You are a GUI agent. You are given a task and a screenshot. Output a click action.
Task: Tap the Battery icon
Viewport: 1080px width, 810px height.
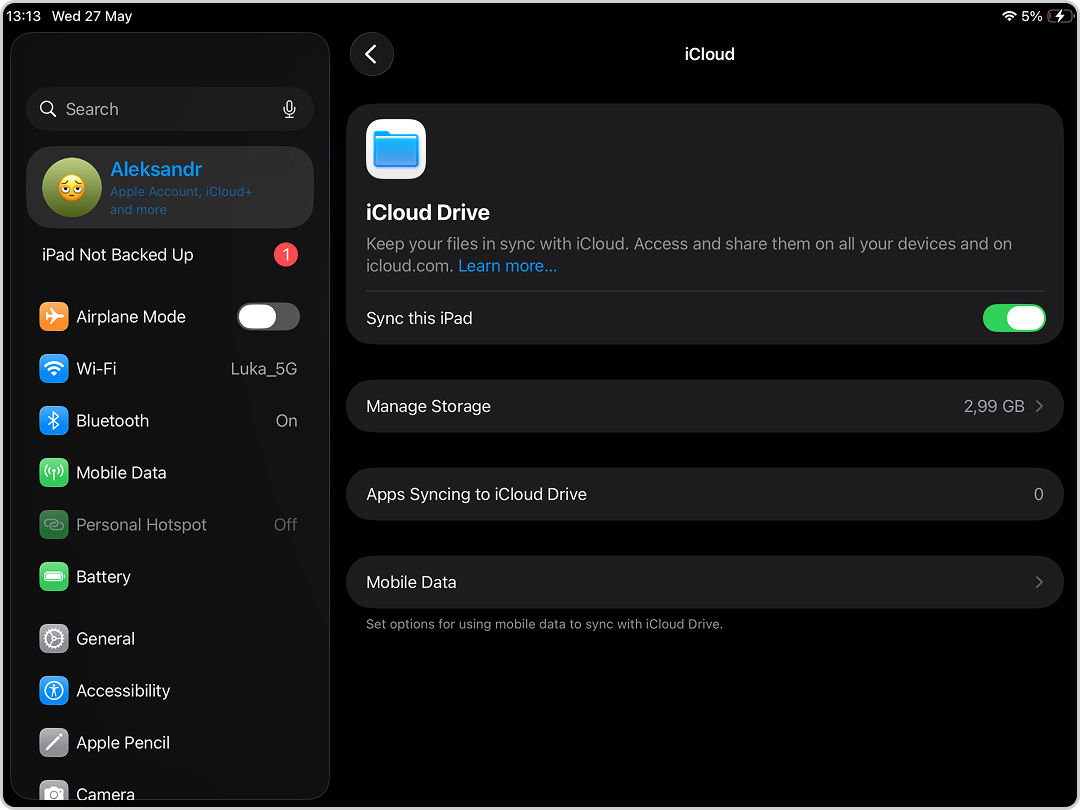point(54,577)
